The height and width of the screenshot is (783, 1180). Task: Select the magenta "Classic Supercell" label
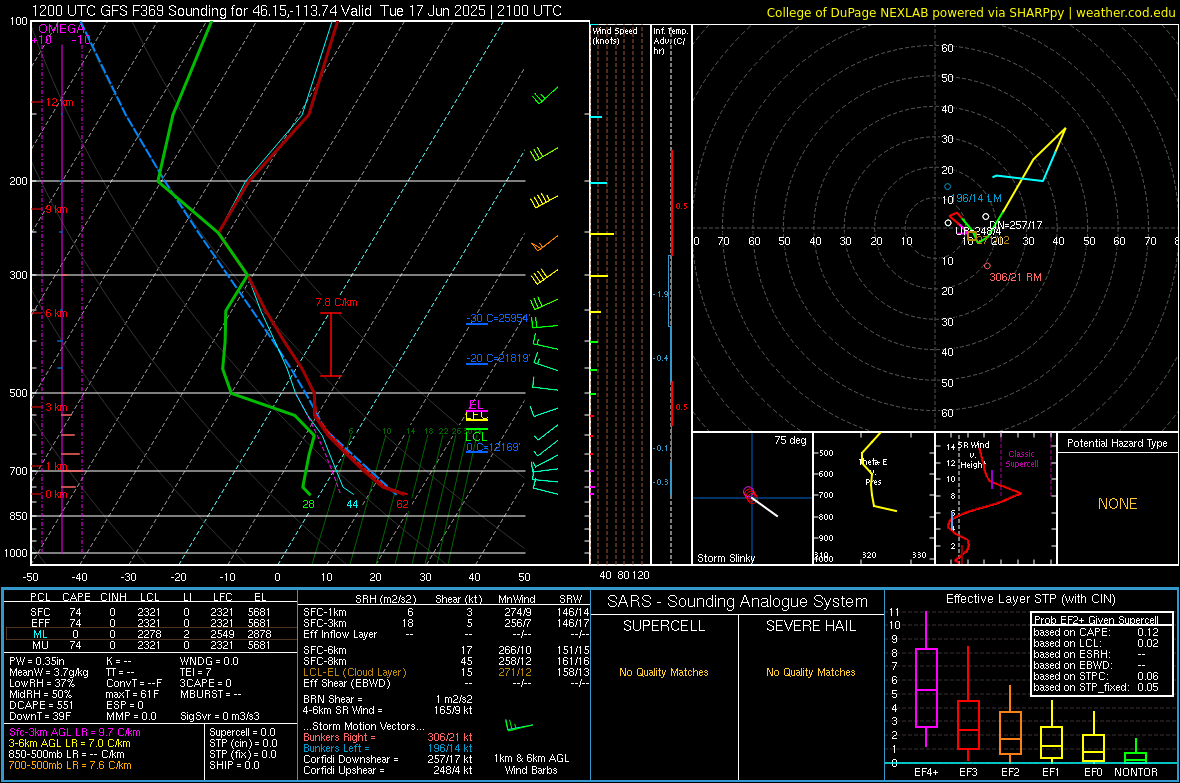[1022, 459]
